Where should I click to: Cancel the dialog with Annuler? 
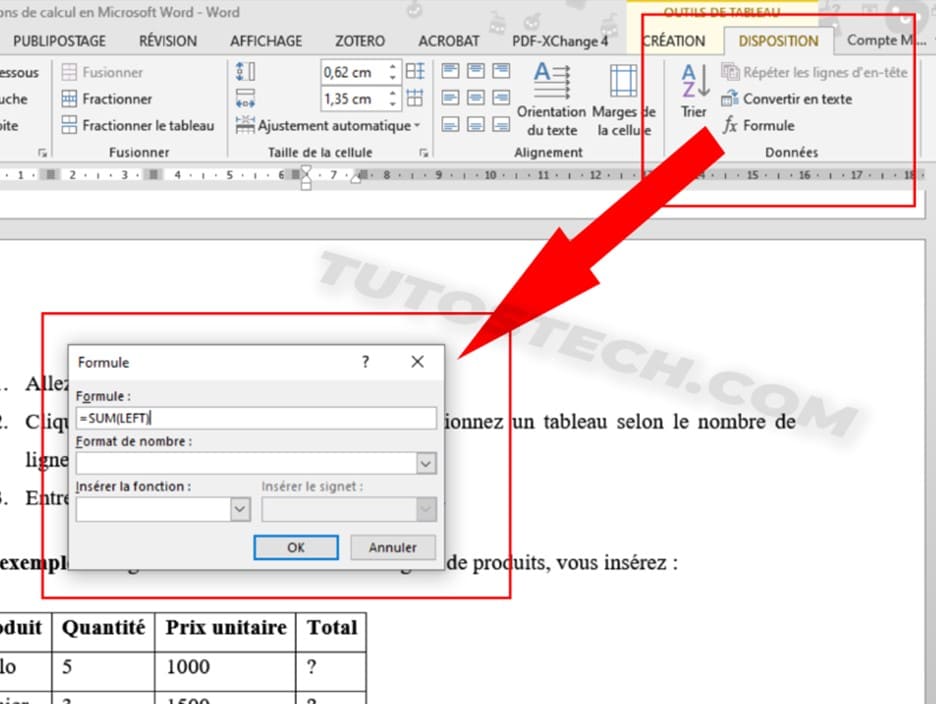click(392, 547)
